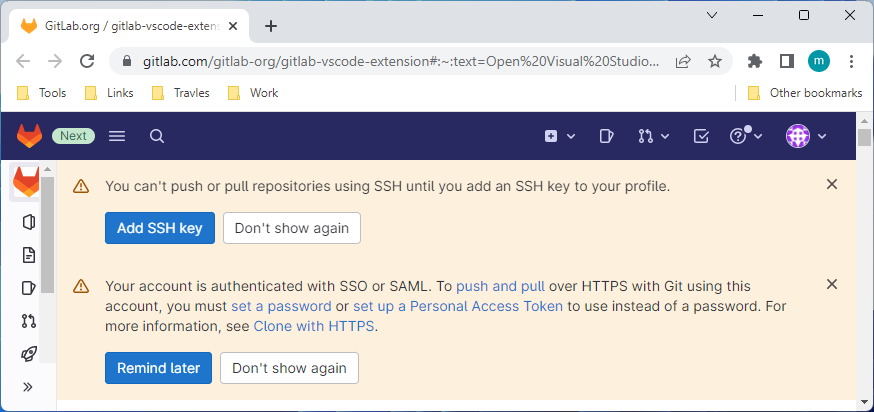Switch to the GitLab.org browser tab

129,26
